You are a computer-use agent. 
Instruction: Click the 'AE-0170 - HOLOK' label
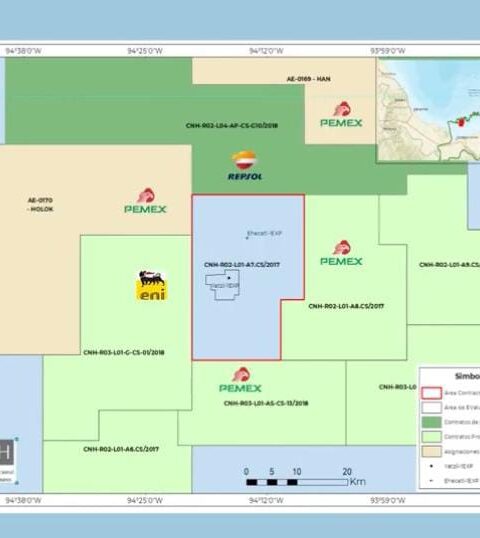pos(40,204)
